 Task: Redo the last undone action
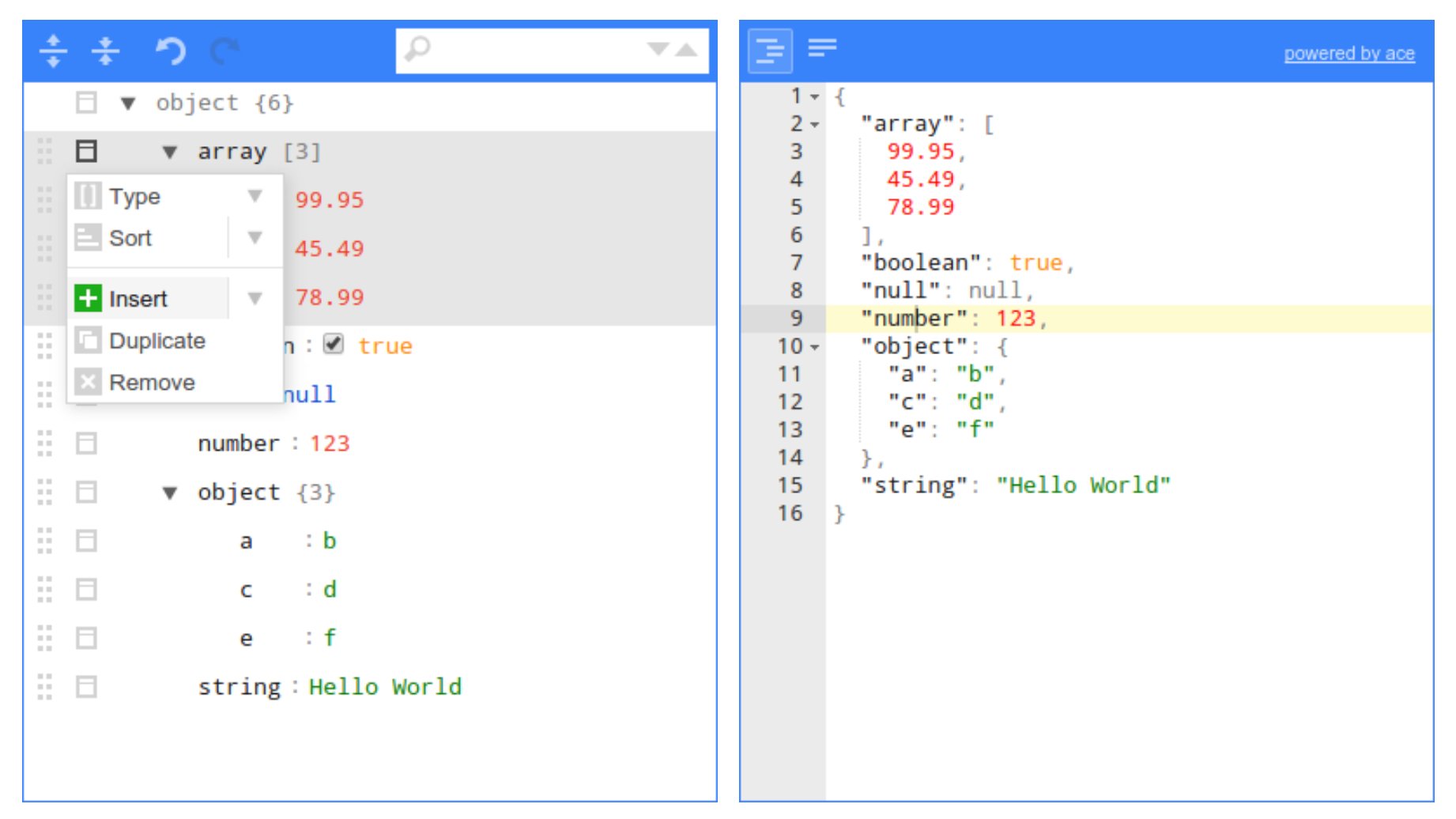(224, 51)
